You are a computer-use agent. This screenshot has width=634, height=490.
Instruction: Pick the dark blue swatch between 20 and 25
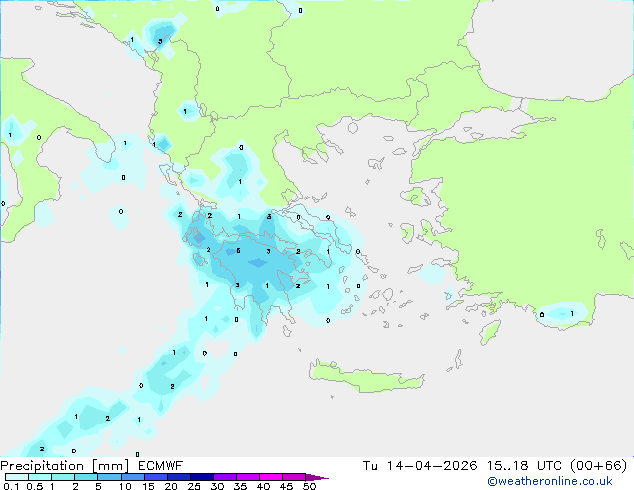(179, 477)
